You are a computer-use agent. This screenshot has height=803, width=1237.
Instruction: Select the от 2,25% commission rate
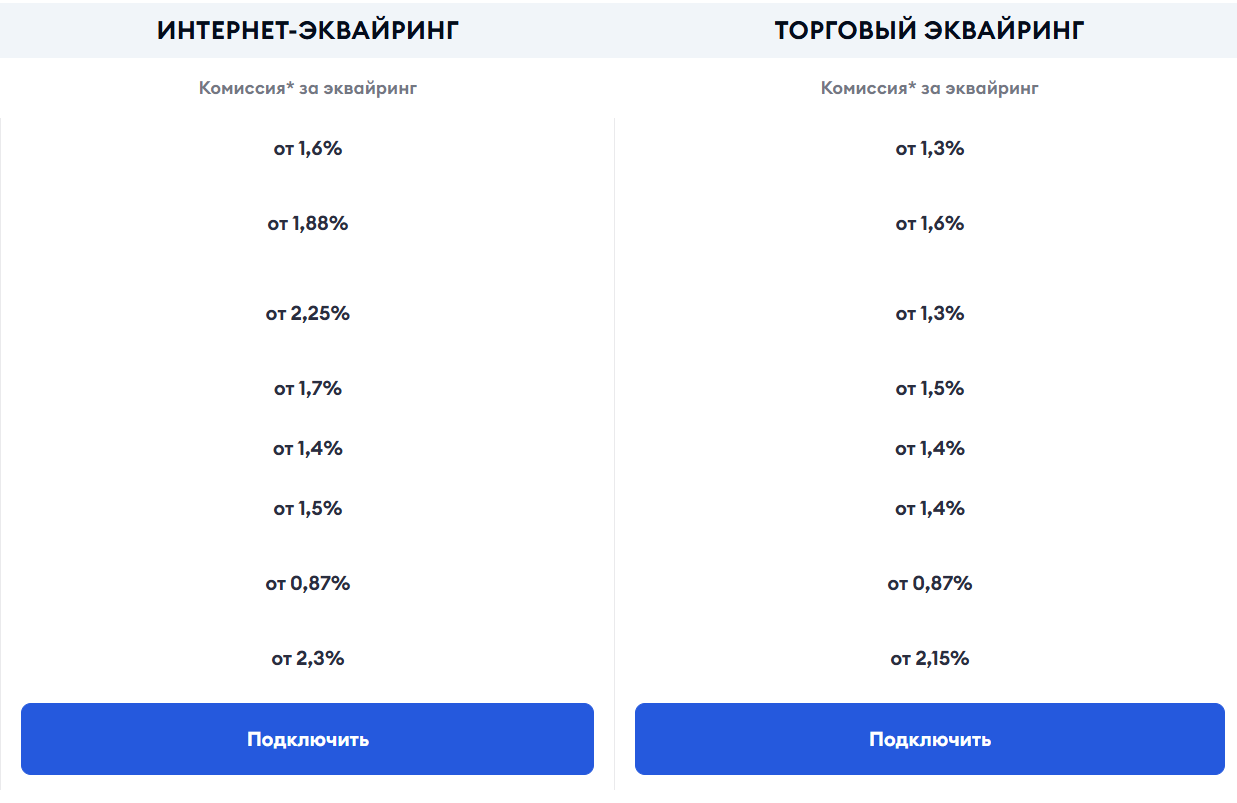coord(308,314)
